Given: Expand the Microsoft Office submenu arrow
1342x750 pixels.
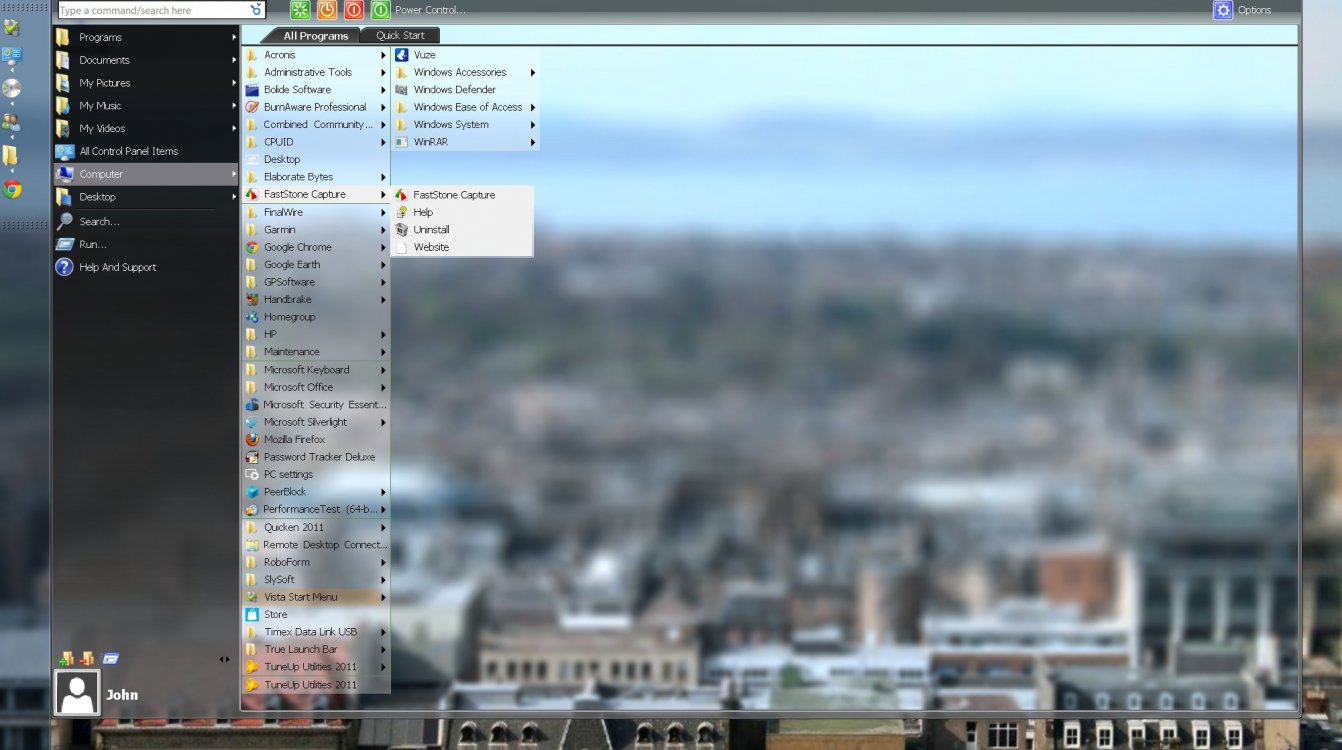Looking at the screenshot, I should tap(383, 387).
